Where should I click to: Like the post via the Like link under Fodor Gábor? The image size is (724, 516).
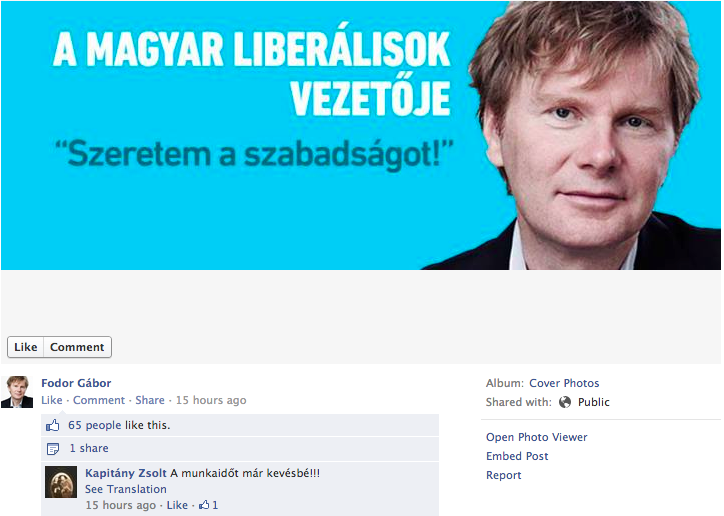coord(52,400)
